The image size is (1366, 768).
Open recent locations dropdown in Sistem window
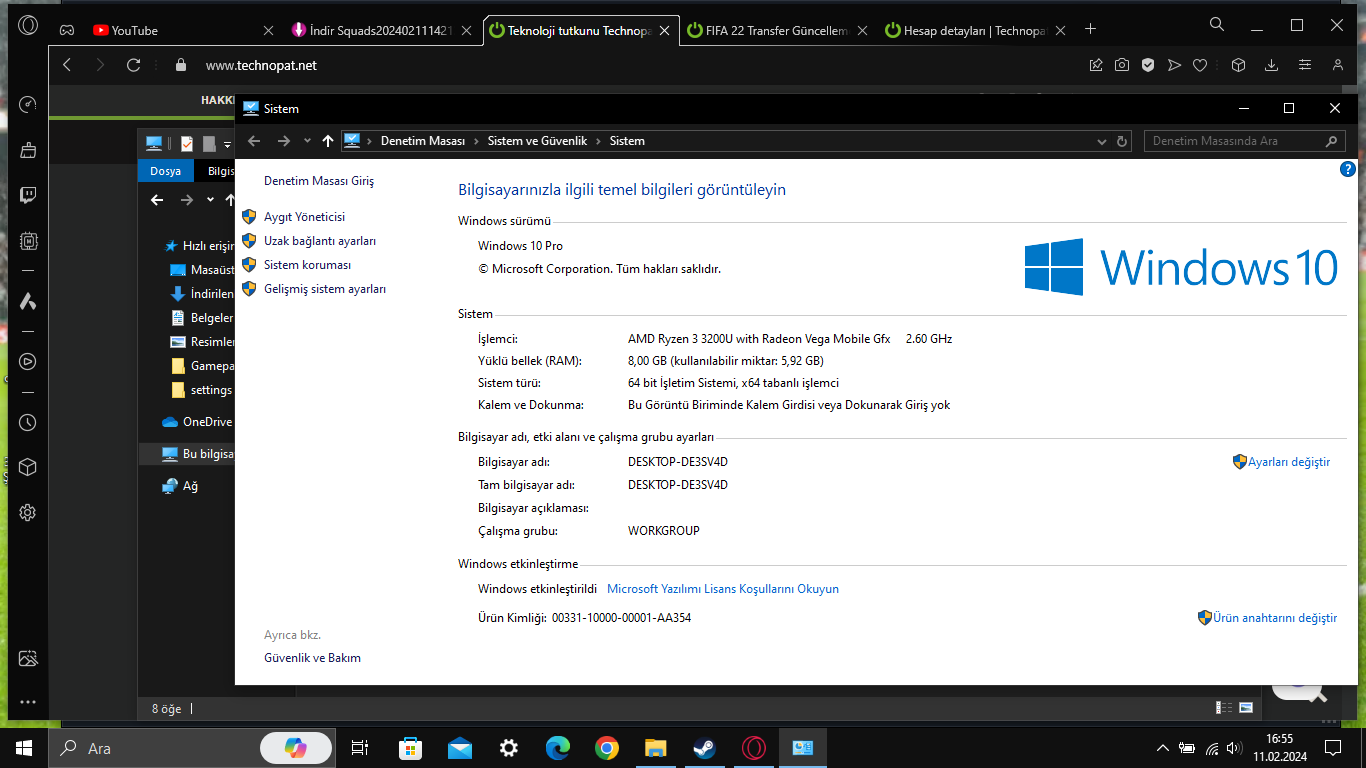307,141
